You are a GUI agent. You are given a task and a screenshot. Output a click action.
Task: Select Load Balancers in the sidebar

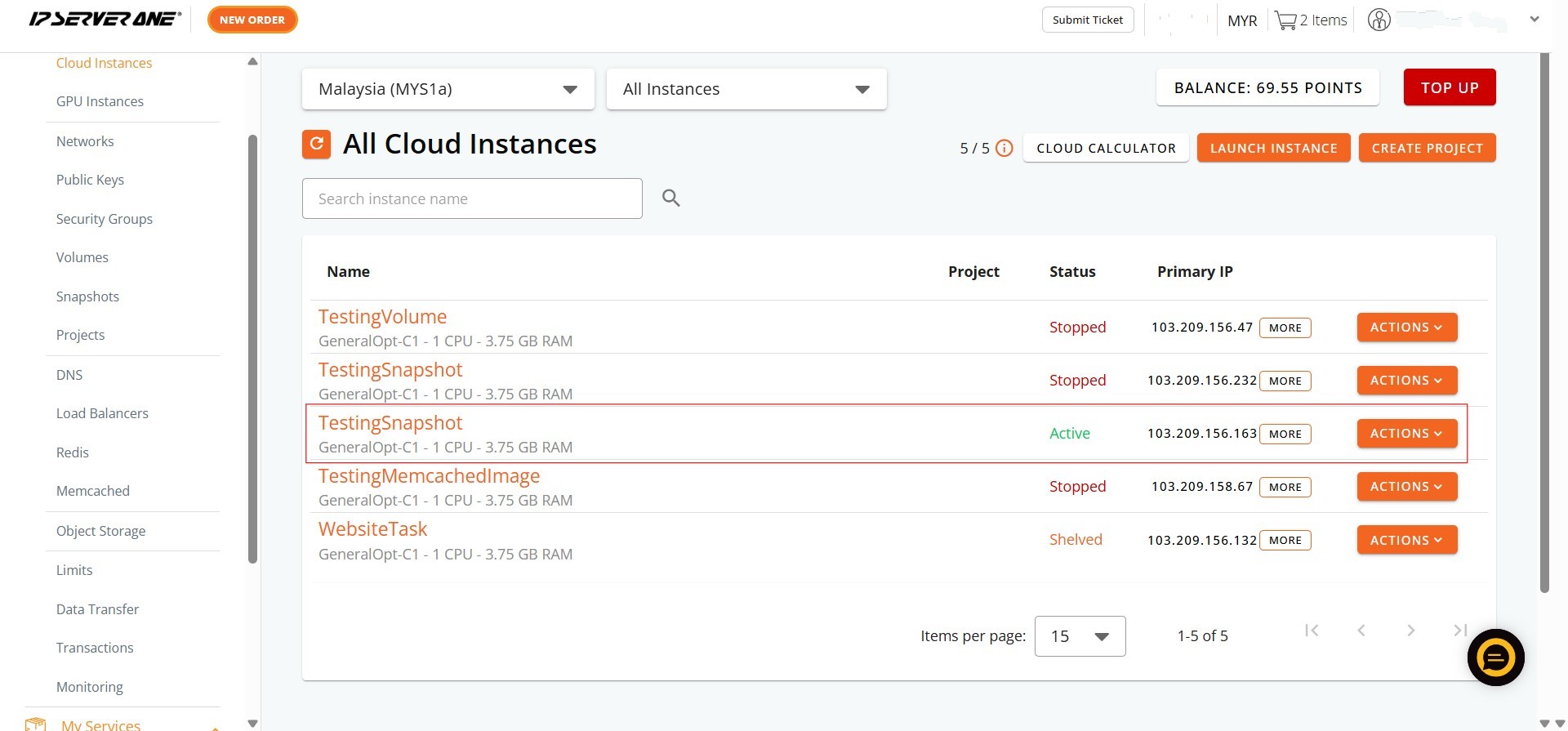pos(102,413)
